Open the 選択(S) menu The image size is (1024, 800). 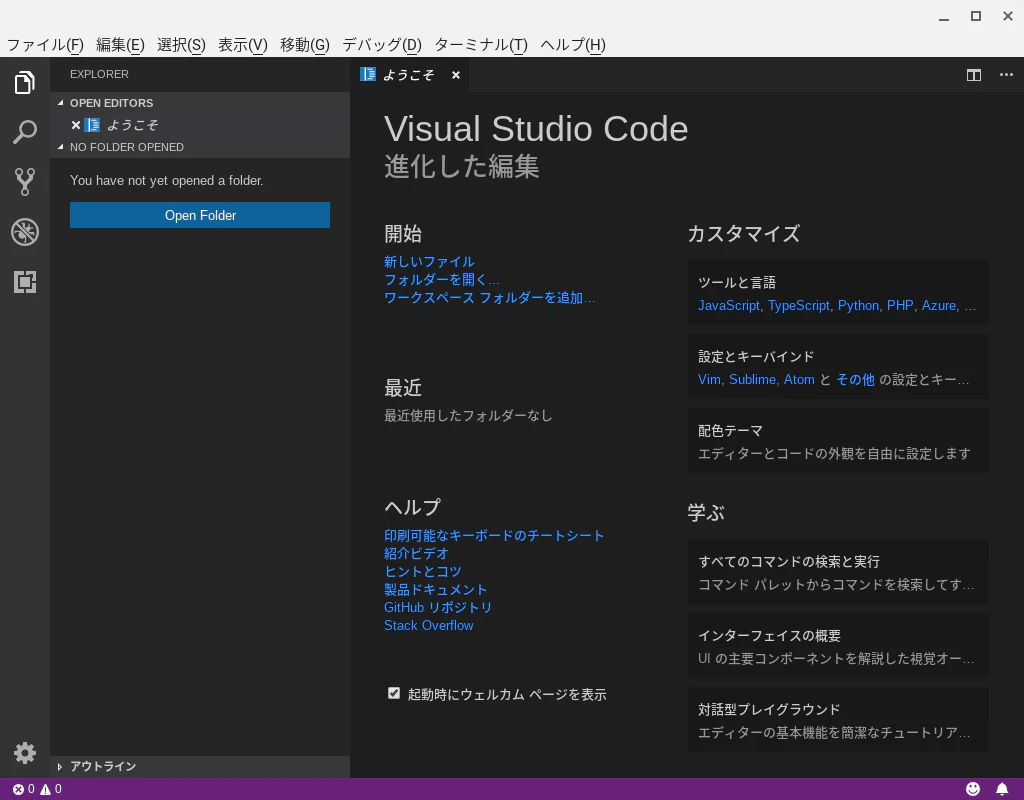pos(181,44)
